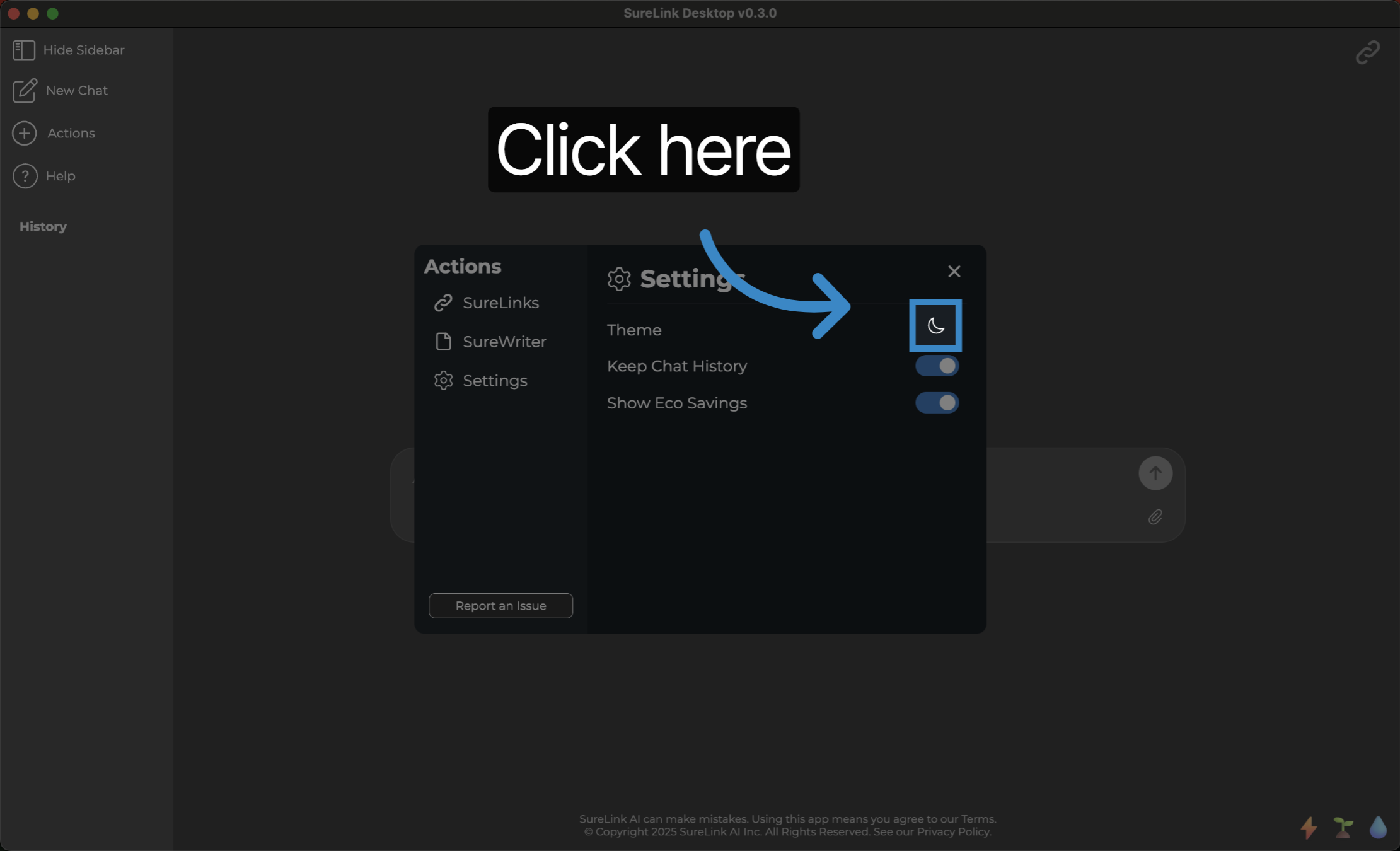Click the SureLink Desktop v0.3.0 title
Image resolution: width=1400 pixels, height=851 pixels.
pyautogui.click(x=700, y=13)
